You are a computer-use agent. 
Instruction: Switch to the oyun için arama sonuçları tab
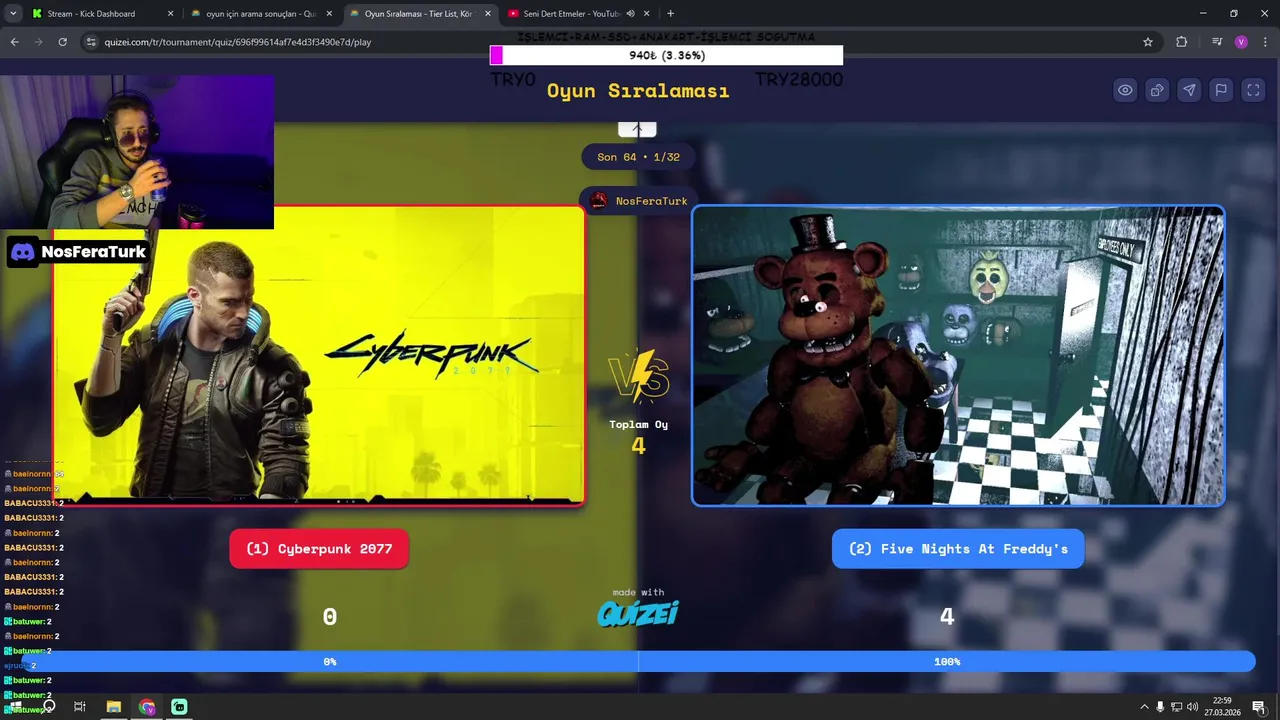click(x=261, y=14)
